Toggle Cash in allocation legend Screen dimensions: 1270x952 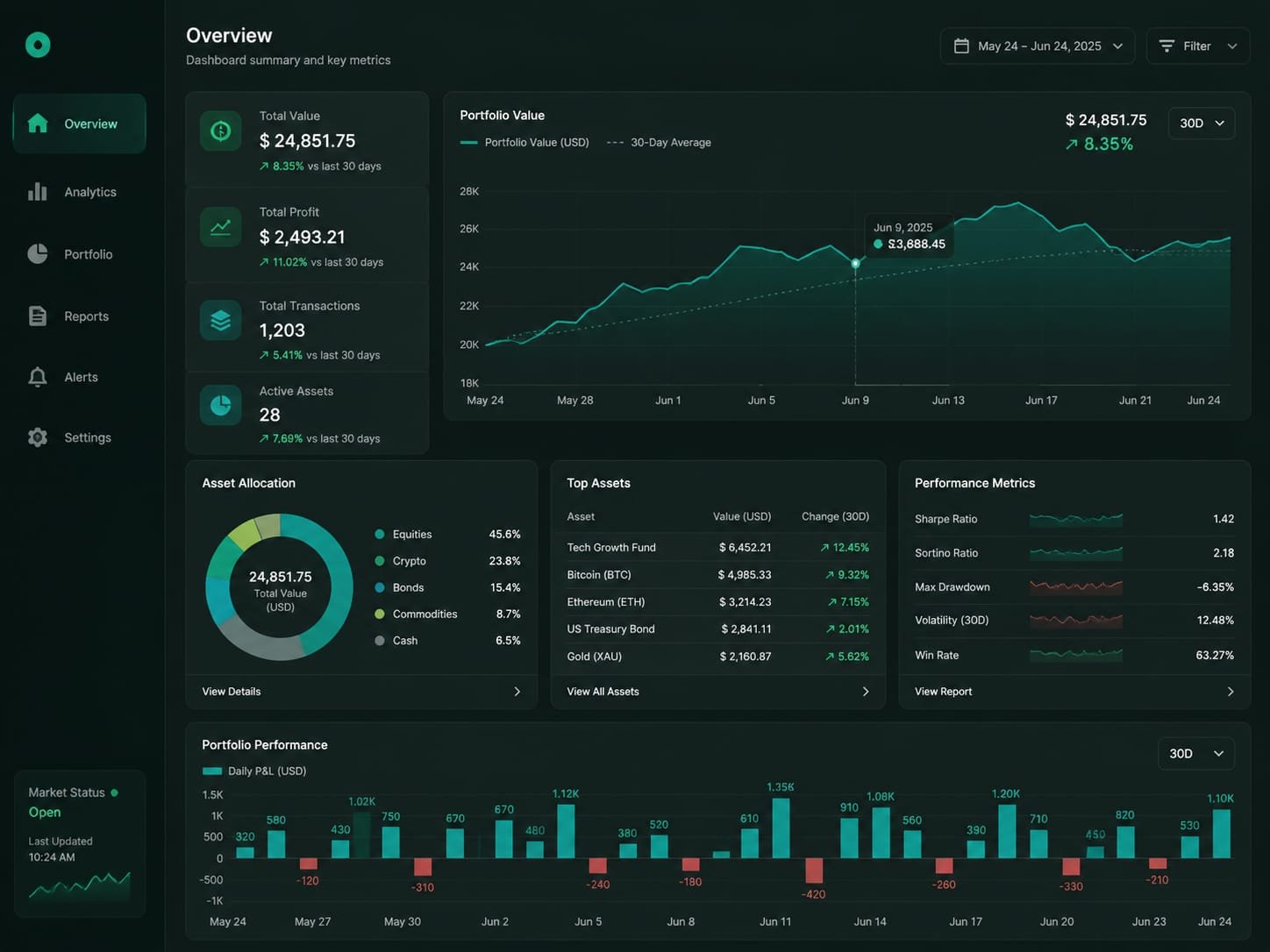[x=447, y=641]
